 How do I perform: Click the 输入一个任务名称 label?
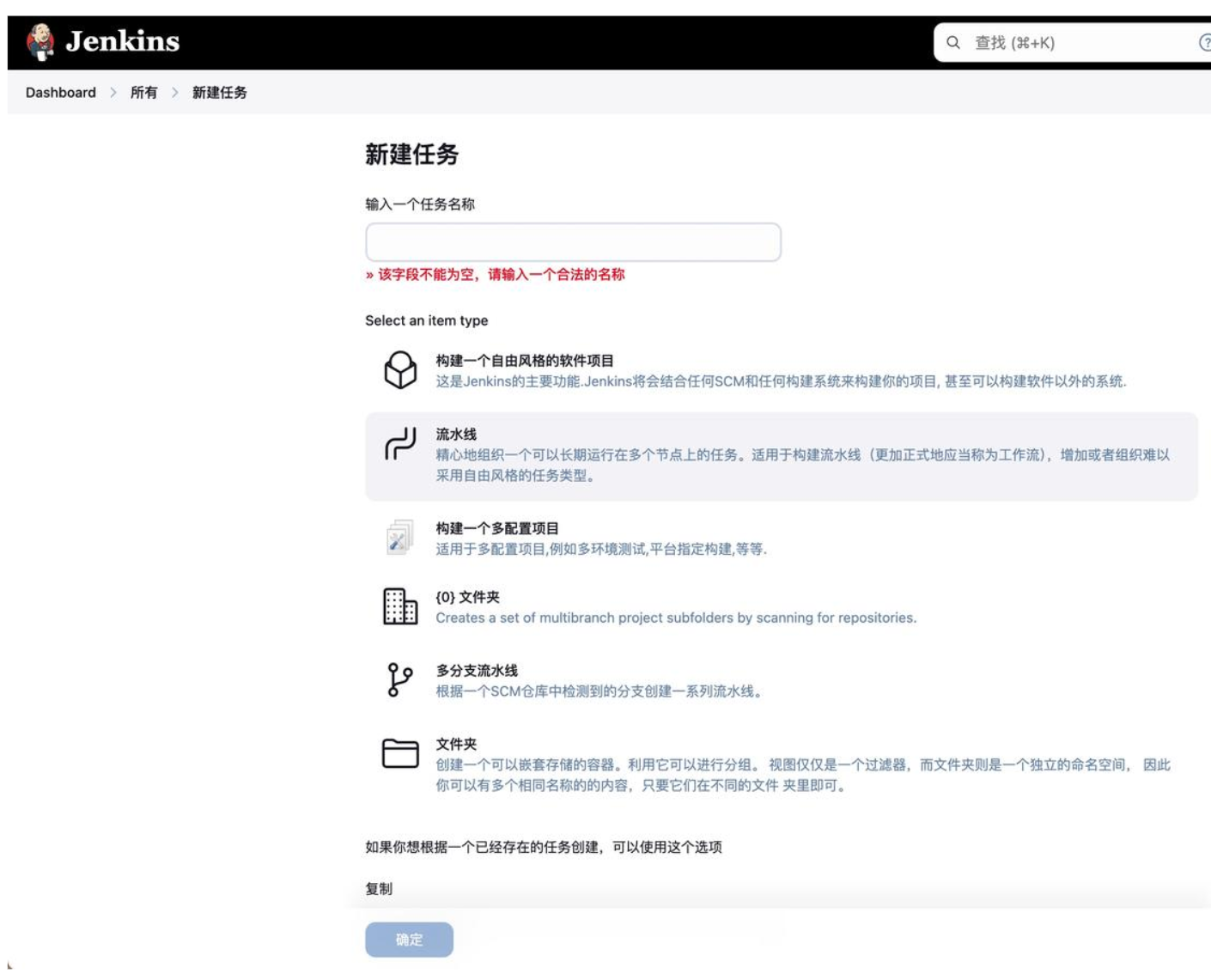pos(420,204)
